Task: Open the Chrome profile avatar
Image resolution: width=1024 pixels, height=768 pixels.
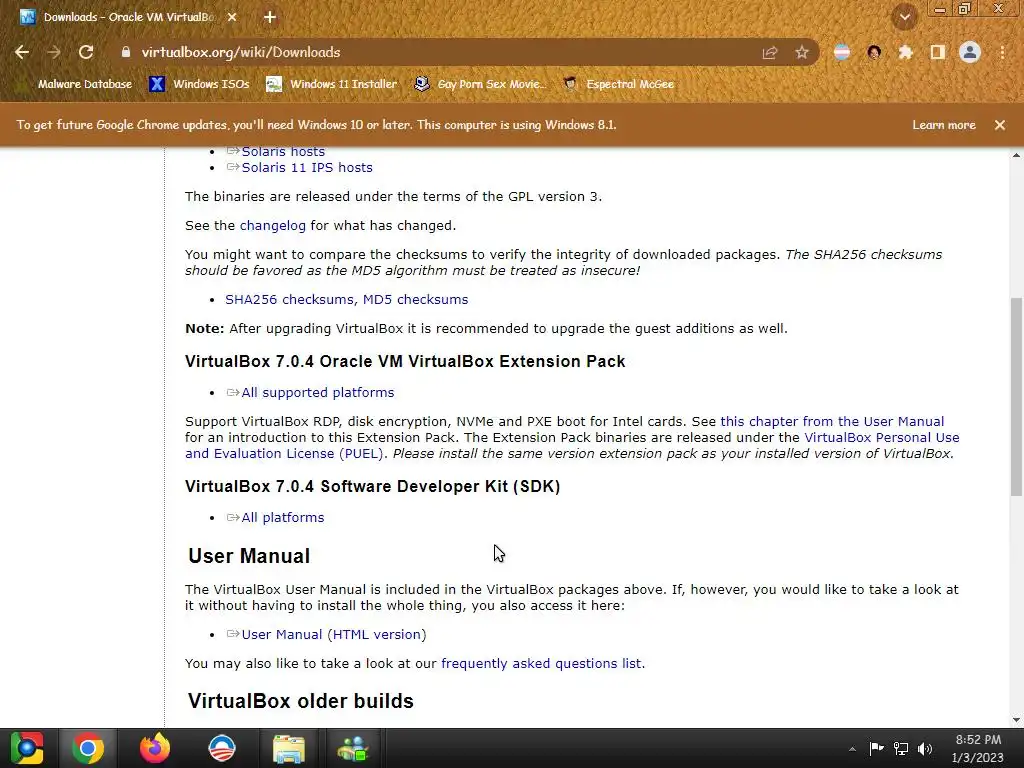Action: [970, 52]
